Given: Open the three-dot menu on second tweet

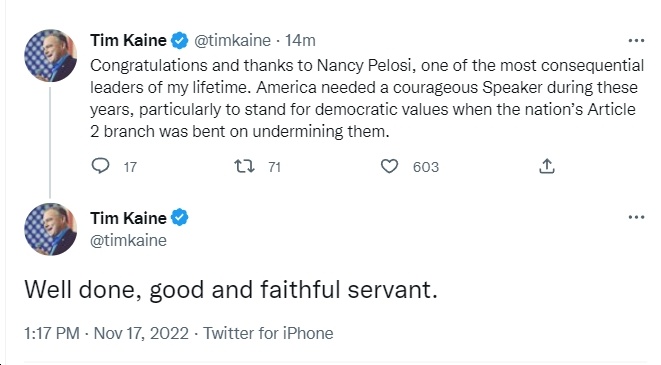Looking at the screenshot, I should (636, 217).
